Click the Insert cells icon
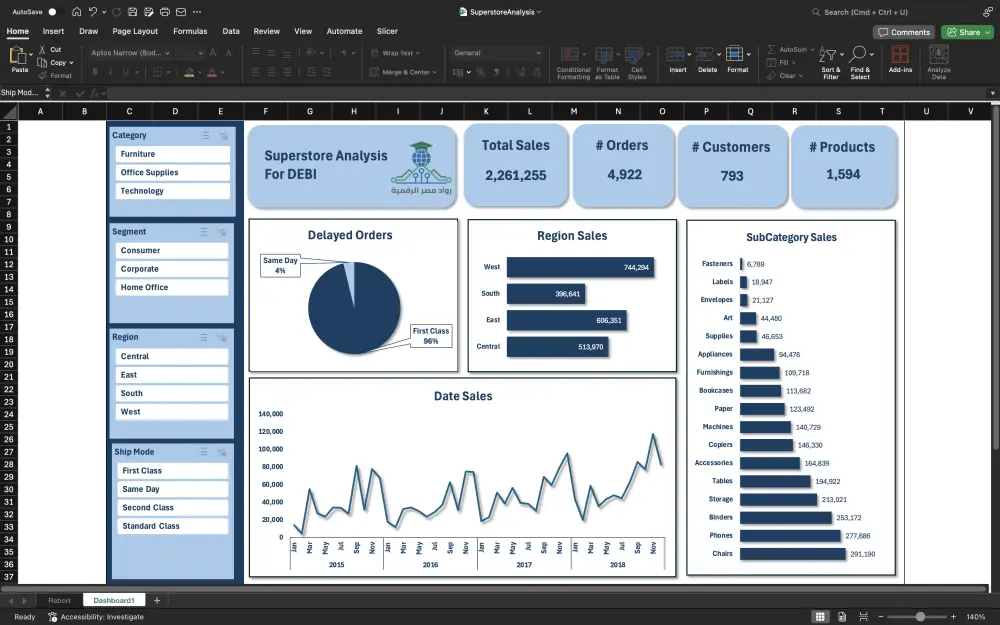Image resolution: width=1000 pixels, height=625 pixels. coord(675,54)
